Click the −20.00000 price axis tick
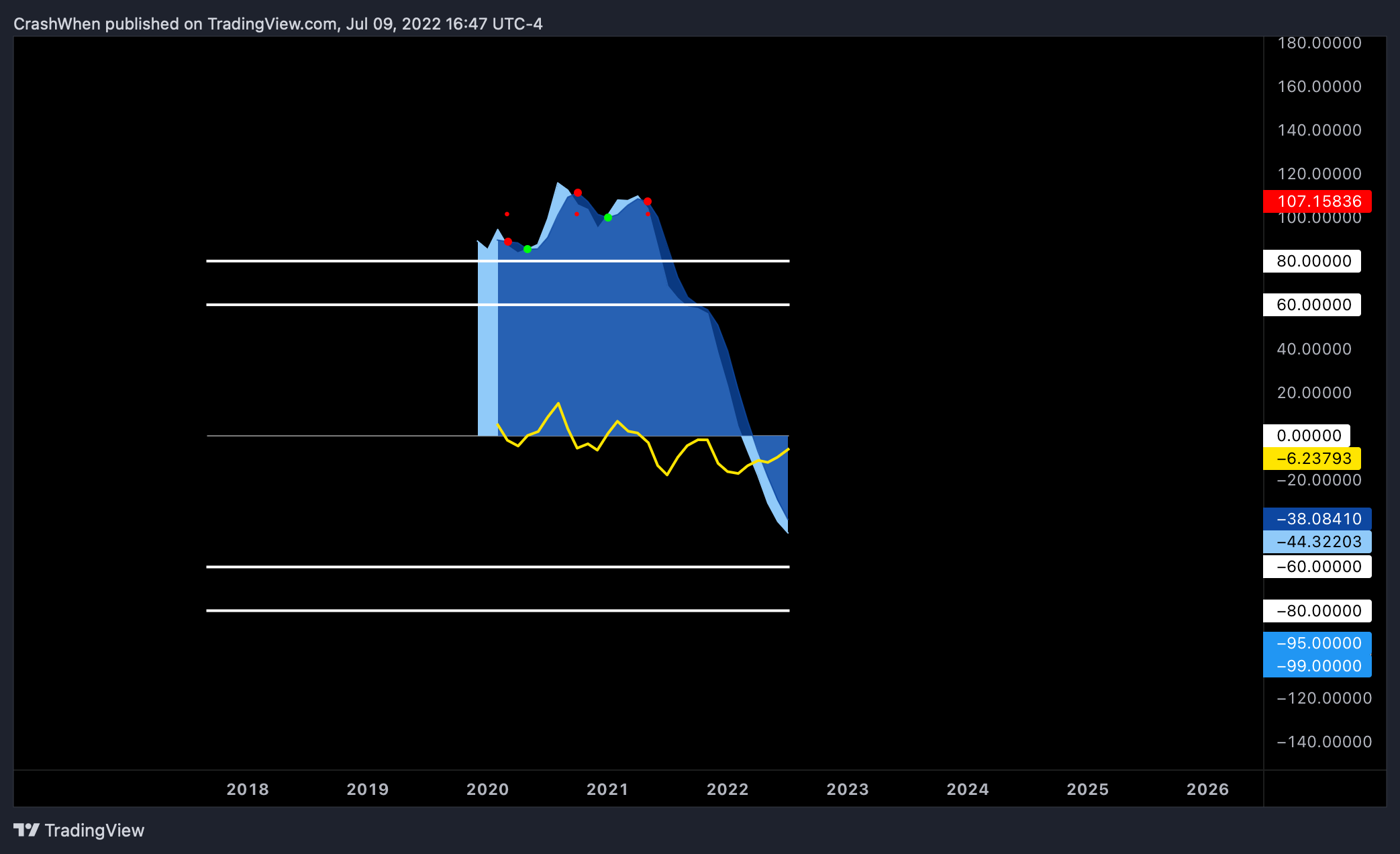 click(1319, 480)
